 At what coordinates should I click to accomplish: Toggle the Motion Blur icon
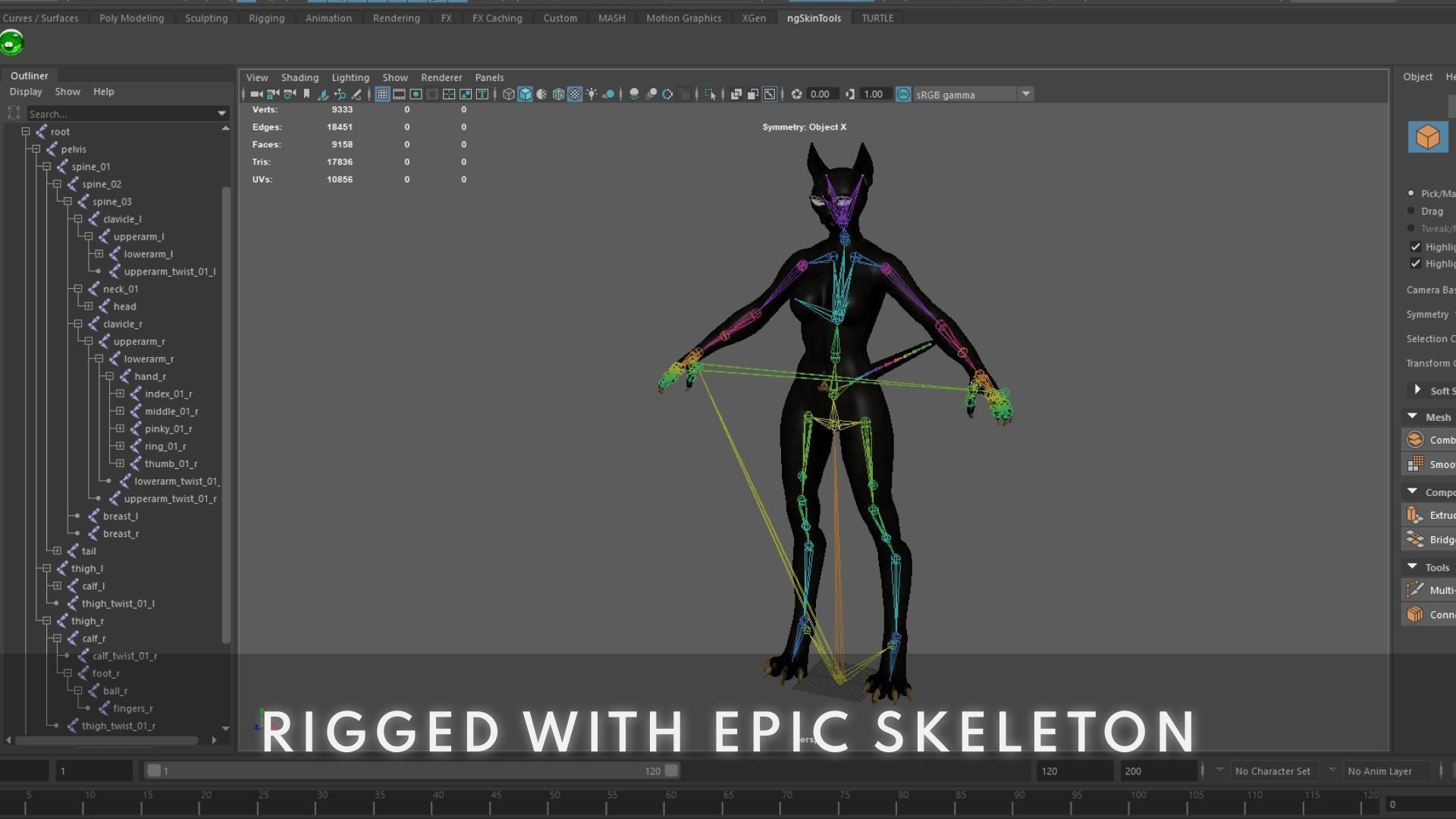[651, 94]
